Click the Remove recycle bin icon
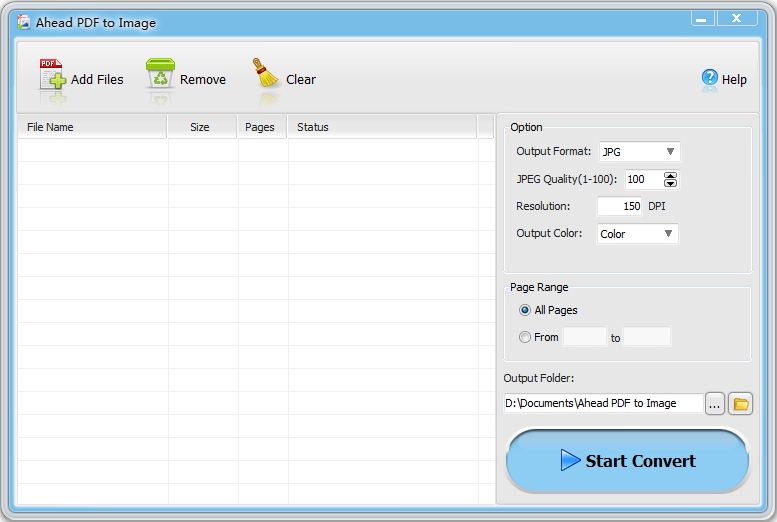The image size is (777, 522). click(x=160, y=77)
